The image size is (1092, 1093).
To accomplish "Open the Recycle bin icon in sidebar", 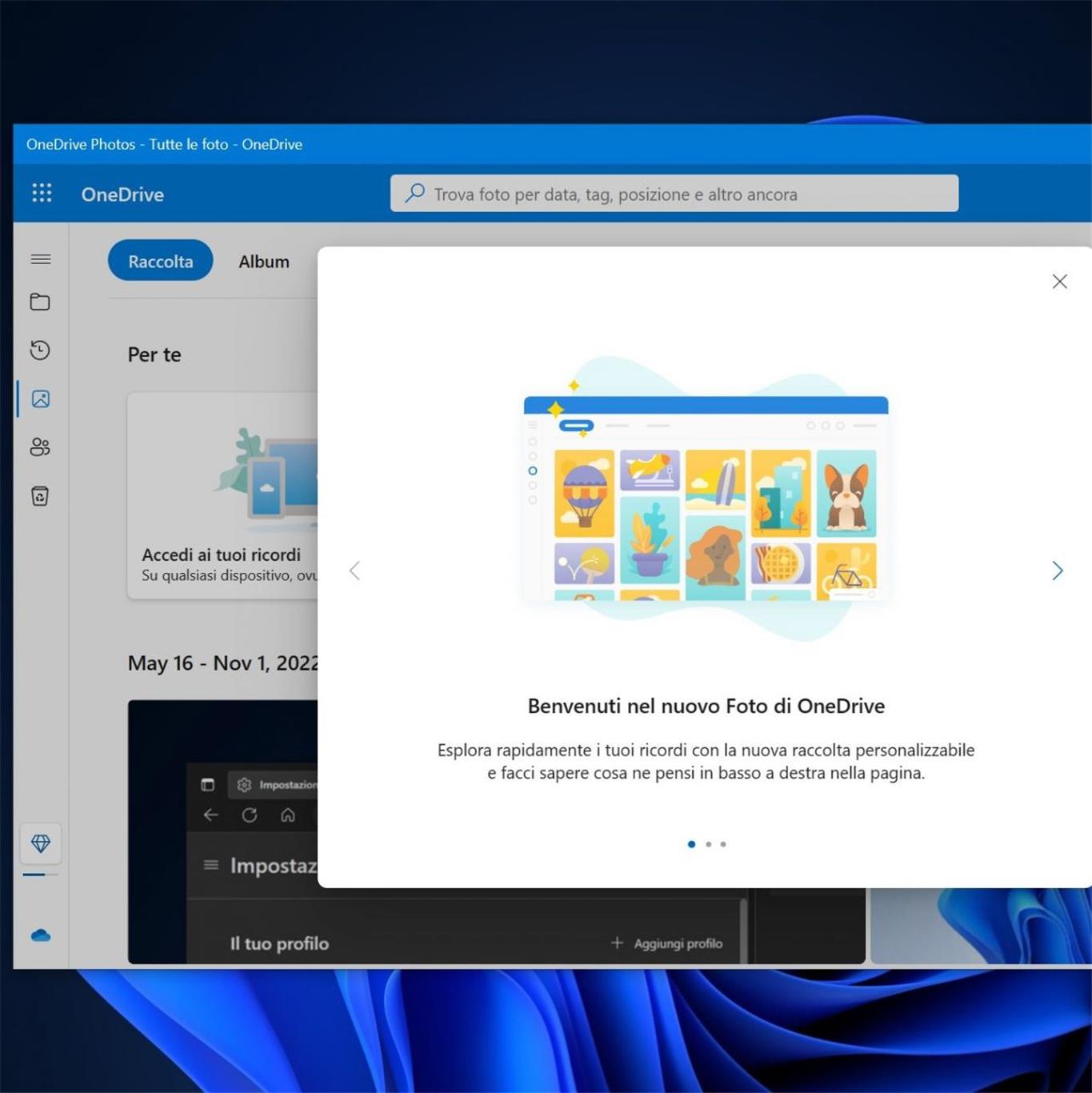I will pos(40,496).
